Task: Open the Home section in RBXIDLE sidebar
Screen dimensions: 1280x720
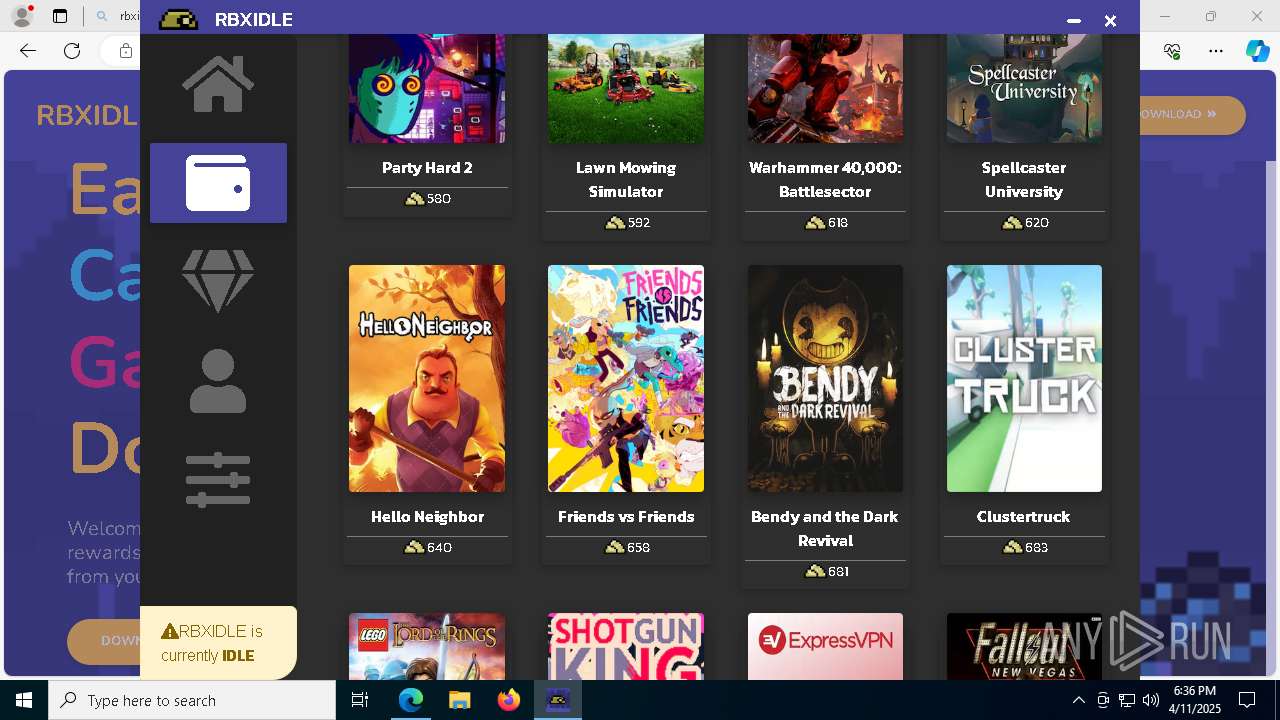Action: (x=218, y=84)
